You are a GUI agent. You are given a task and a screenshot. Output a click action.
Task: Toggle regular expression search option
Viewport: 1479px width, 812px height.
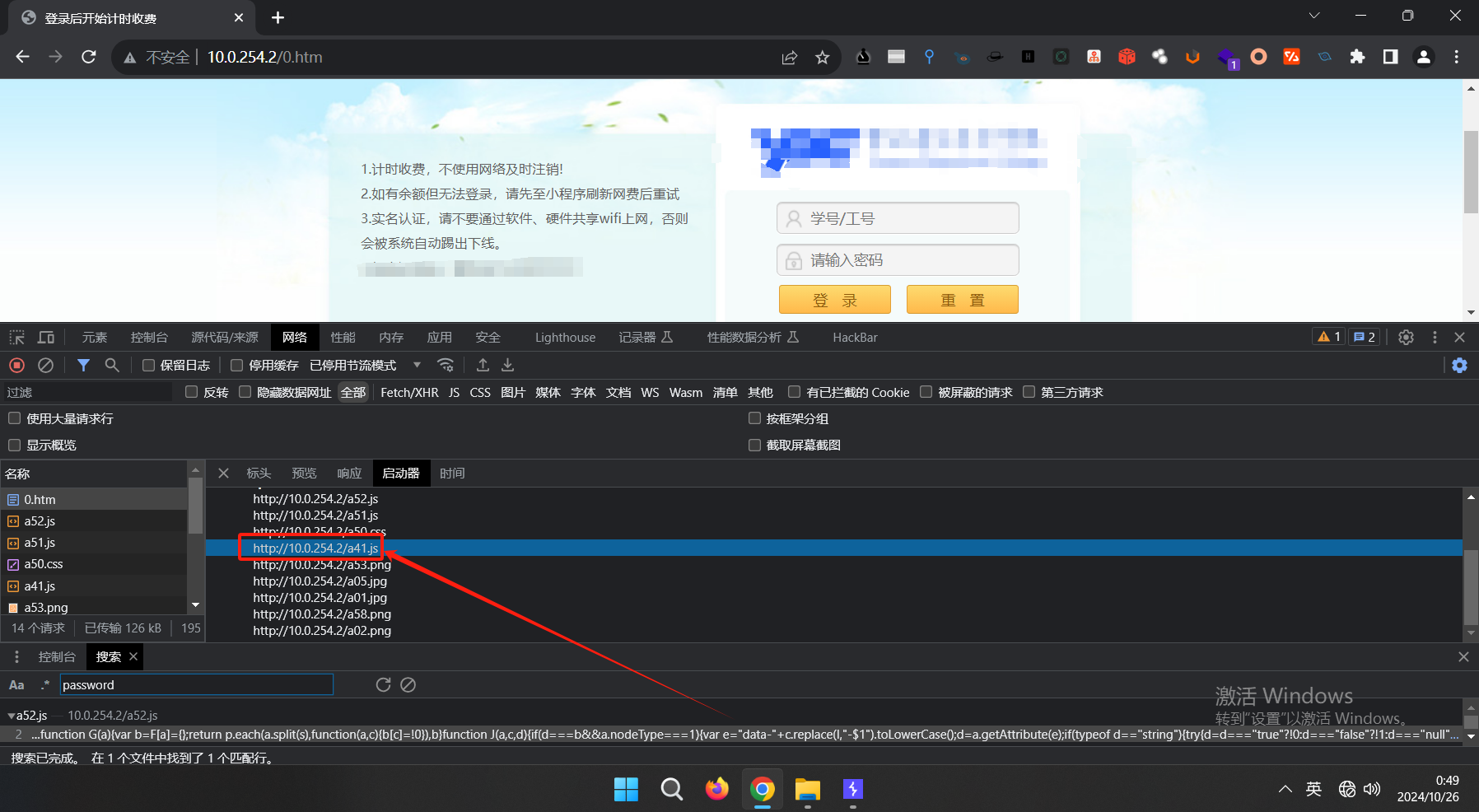tap(45, 685)
